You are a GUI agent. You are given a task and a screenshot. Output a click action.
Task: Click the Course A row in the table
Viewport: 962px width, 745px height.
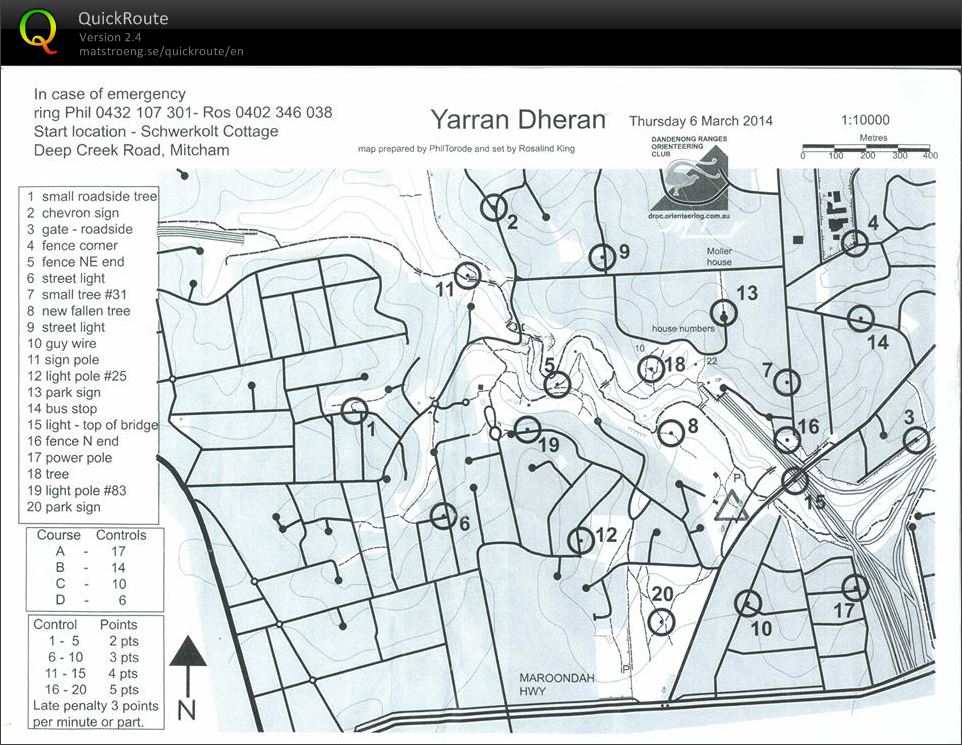(91, 551)
